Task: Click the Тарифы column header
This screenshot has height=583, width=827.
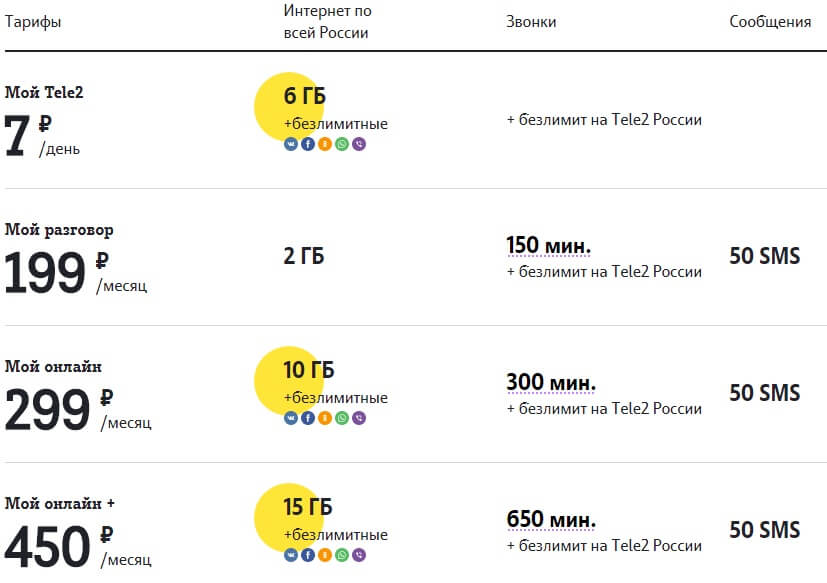Action: pos(33,22)
